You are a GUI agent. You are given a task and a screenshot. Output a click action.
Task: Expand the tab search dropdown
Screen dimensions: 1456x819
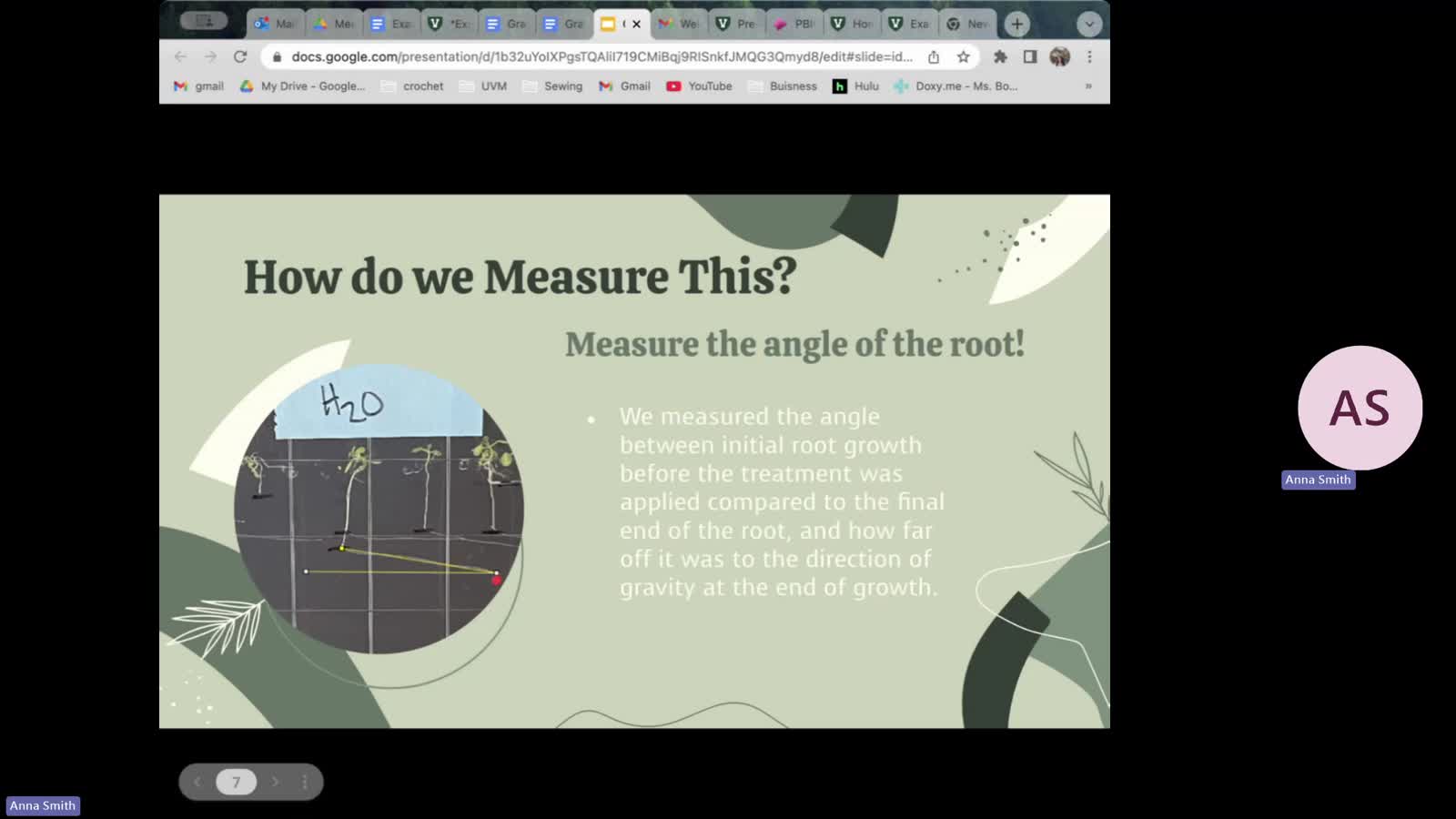coord(1088,24)
